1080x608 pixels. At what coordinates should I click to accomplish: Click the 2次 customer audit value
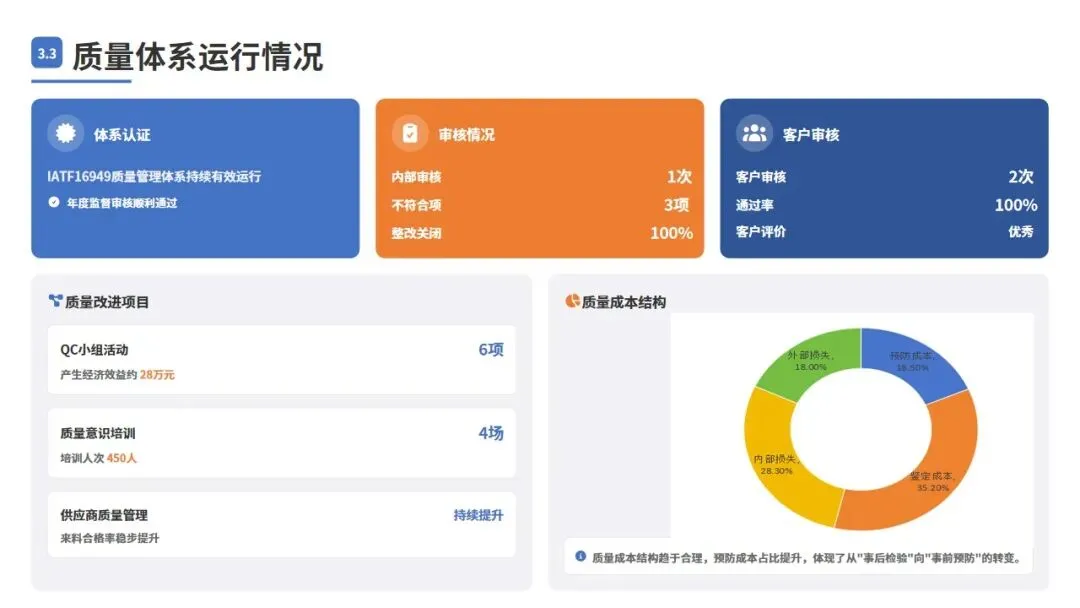pyautogui.click(x=1021, y=176)
